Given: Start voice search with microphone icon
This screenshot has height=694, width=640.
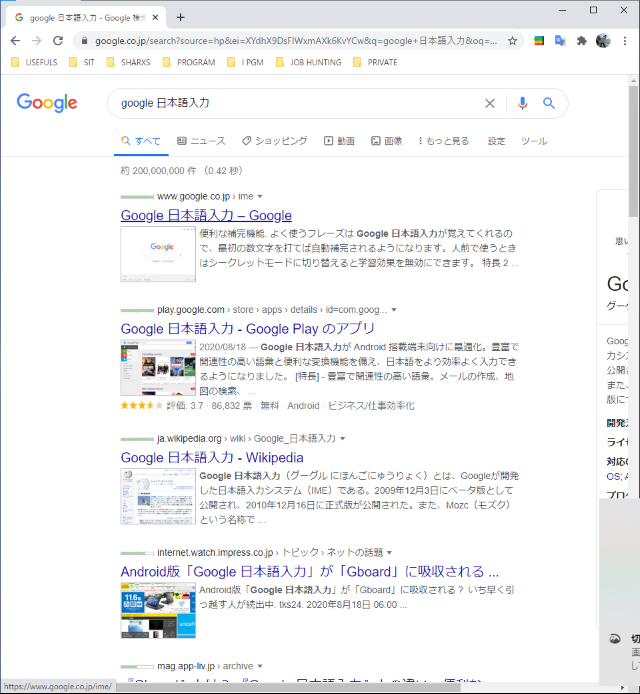Looking at the screenshot, I should 522,103.
